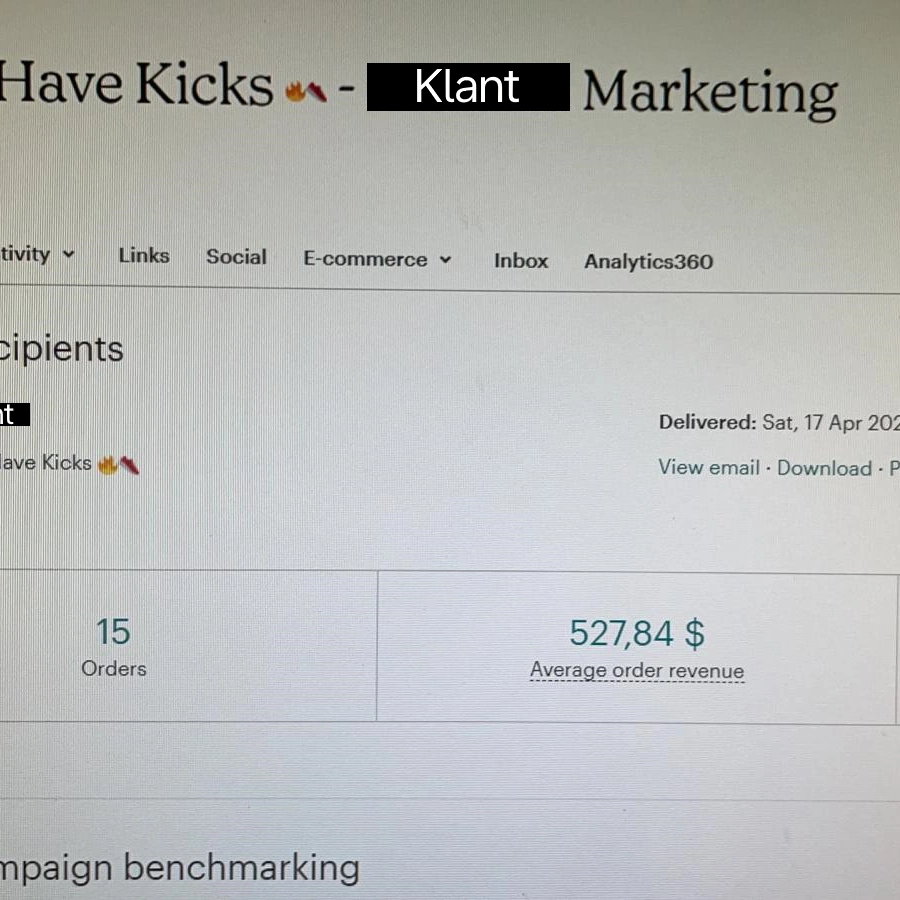Click the fire emoji in the sender line
Viewport: 900px width, 900px height.
coord(107,462)
